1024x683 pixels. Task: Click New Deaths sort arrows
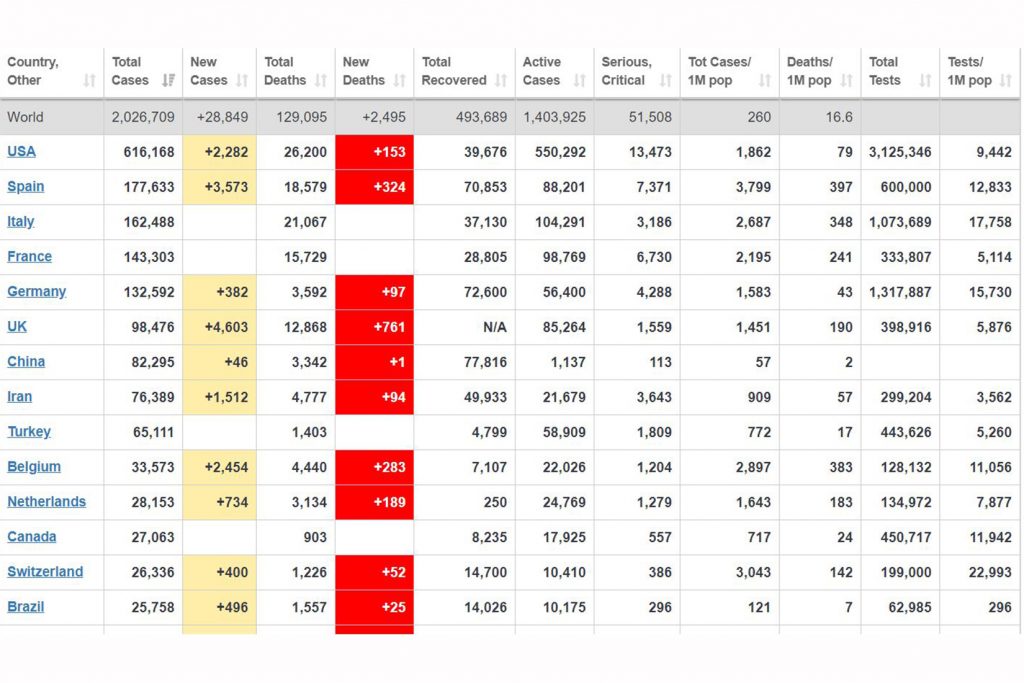coord(400,80)
